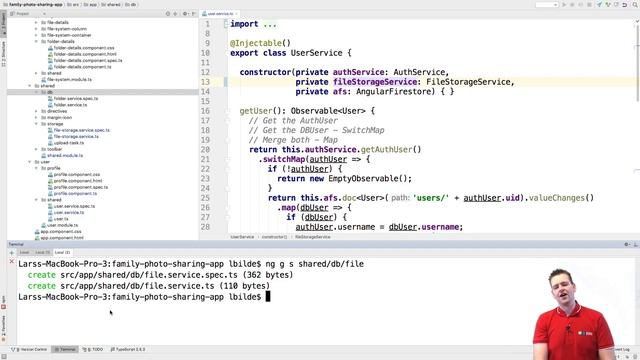The width and height of the screenshot is (640, 360).
Task: Expand the margin-icon folder
Action: tap(36, 118)
